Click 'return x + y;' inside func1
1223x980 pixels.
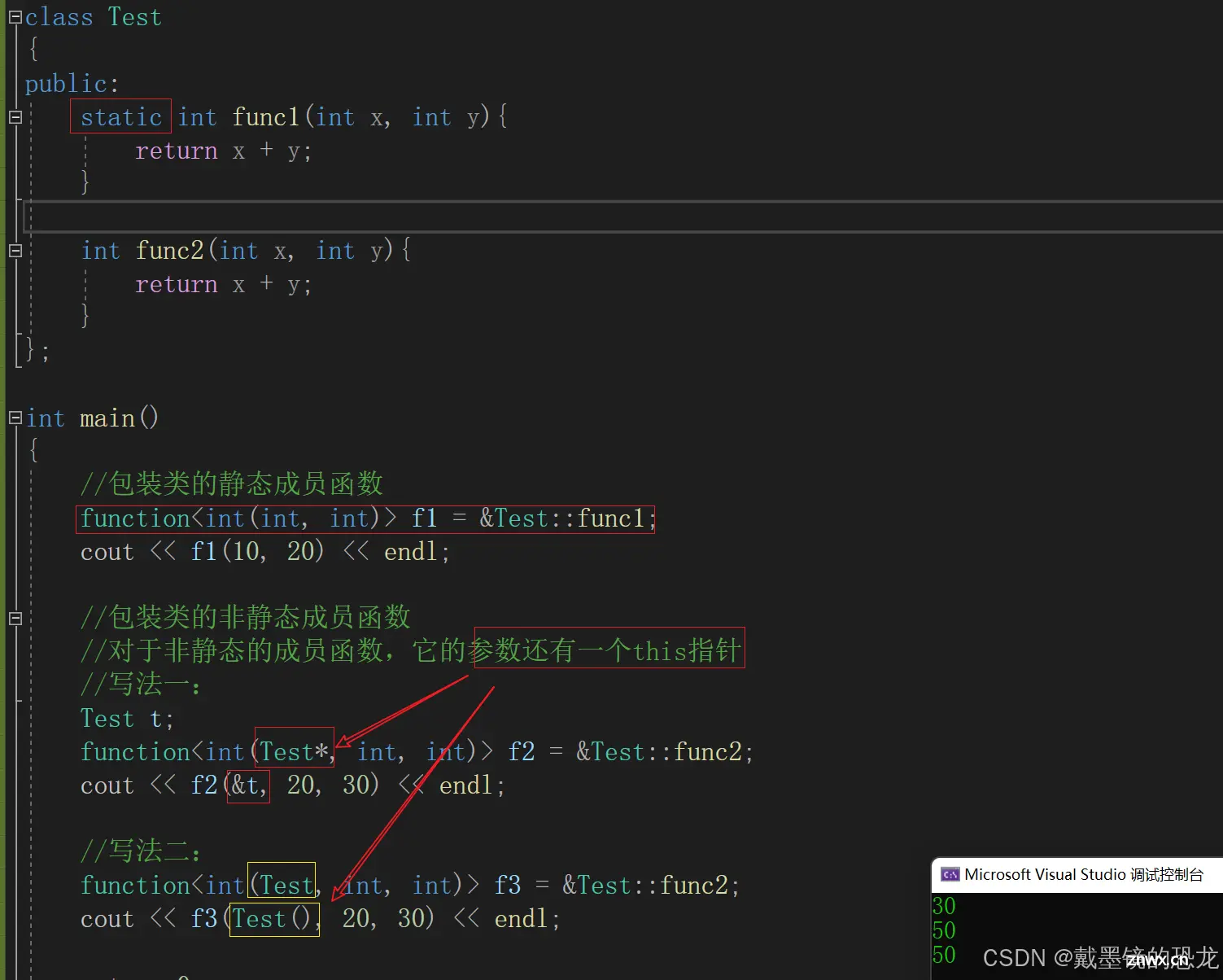coord(223,151)
